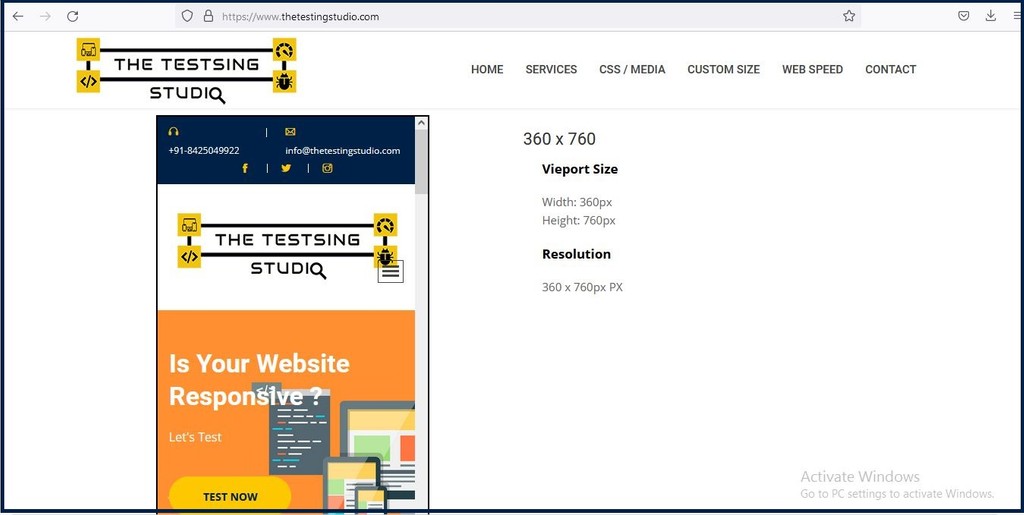This screenshot has height=515, width=1024.
Task: Bookmark this page using the star icon
Action: 849,16
